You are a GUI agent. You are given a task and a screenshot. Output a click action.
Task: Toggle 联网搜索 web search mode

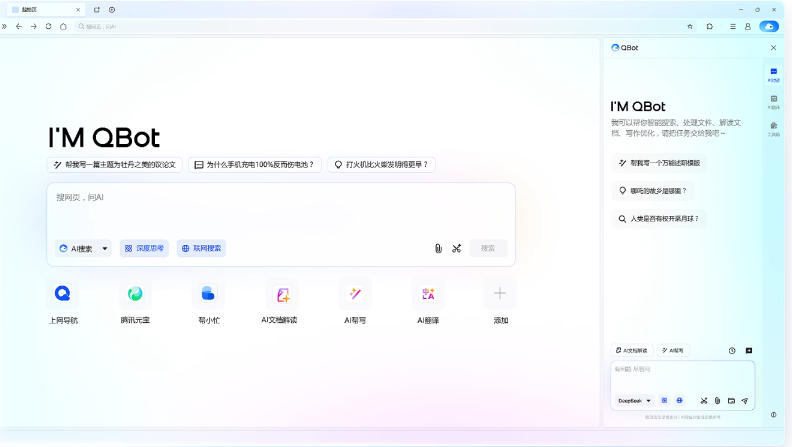pyautogui.click(x=201, y=248)
